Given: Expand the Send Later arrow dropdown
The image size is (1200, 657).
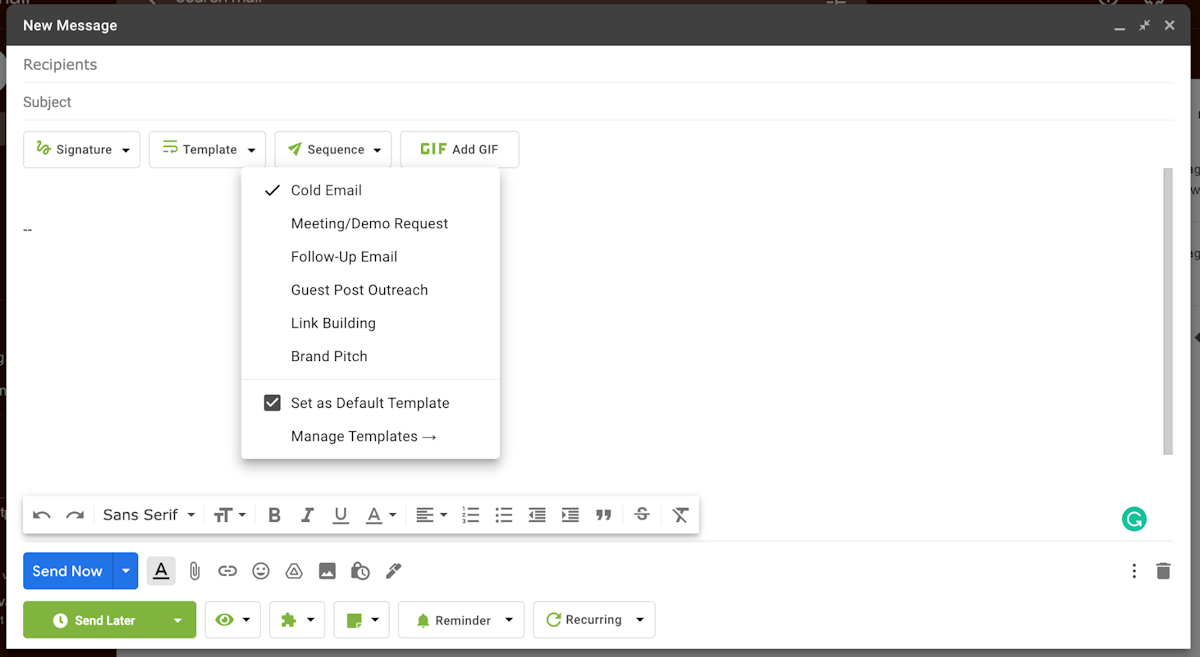Looking at the screenshot, I should tap(178, 620).
